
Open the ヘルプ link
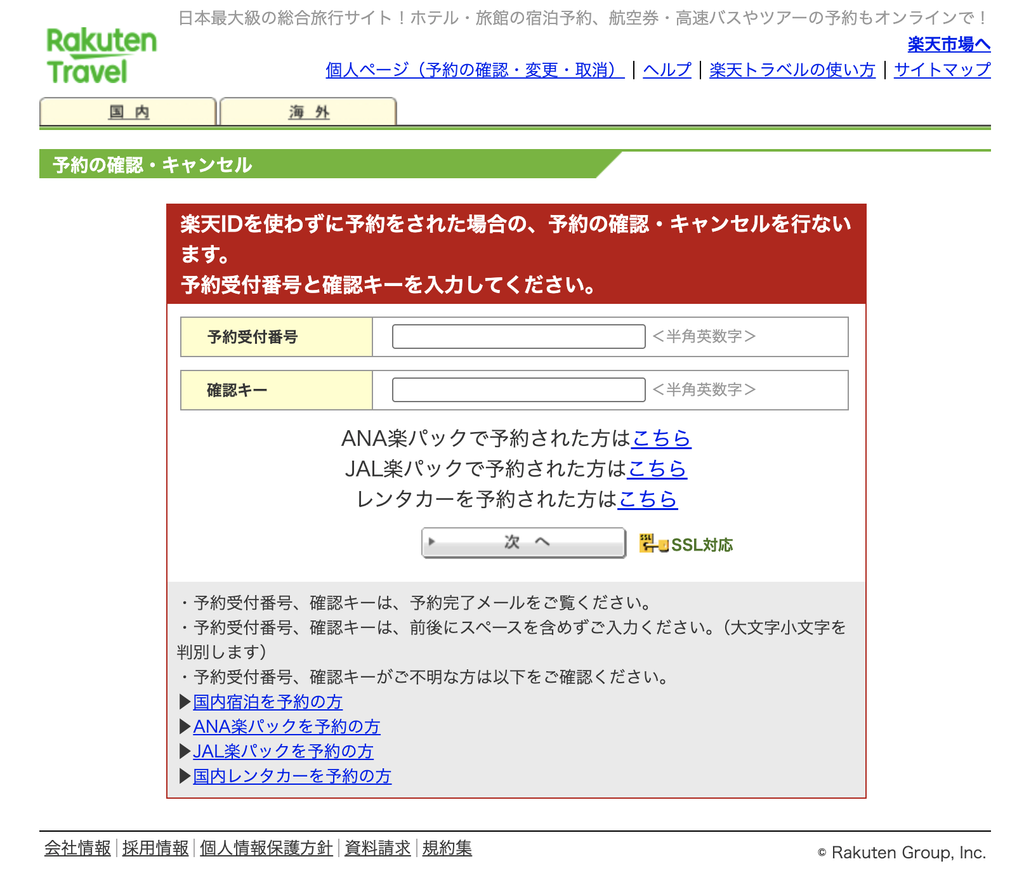tap(667, 70)
